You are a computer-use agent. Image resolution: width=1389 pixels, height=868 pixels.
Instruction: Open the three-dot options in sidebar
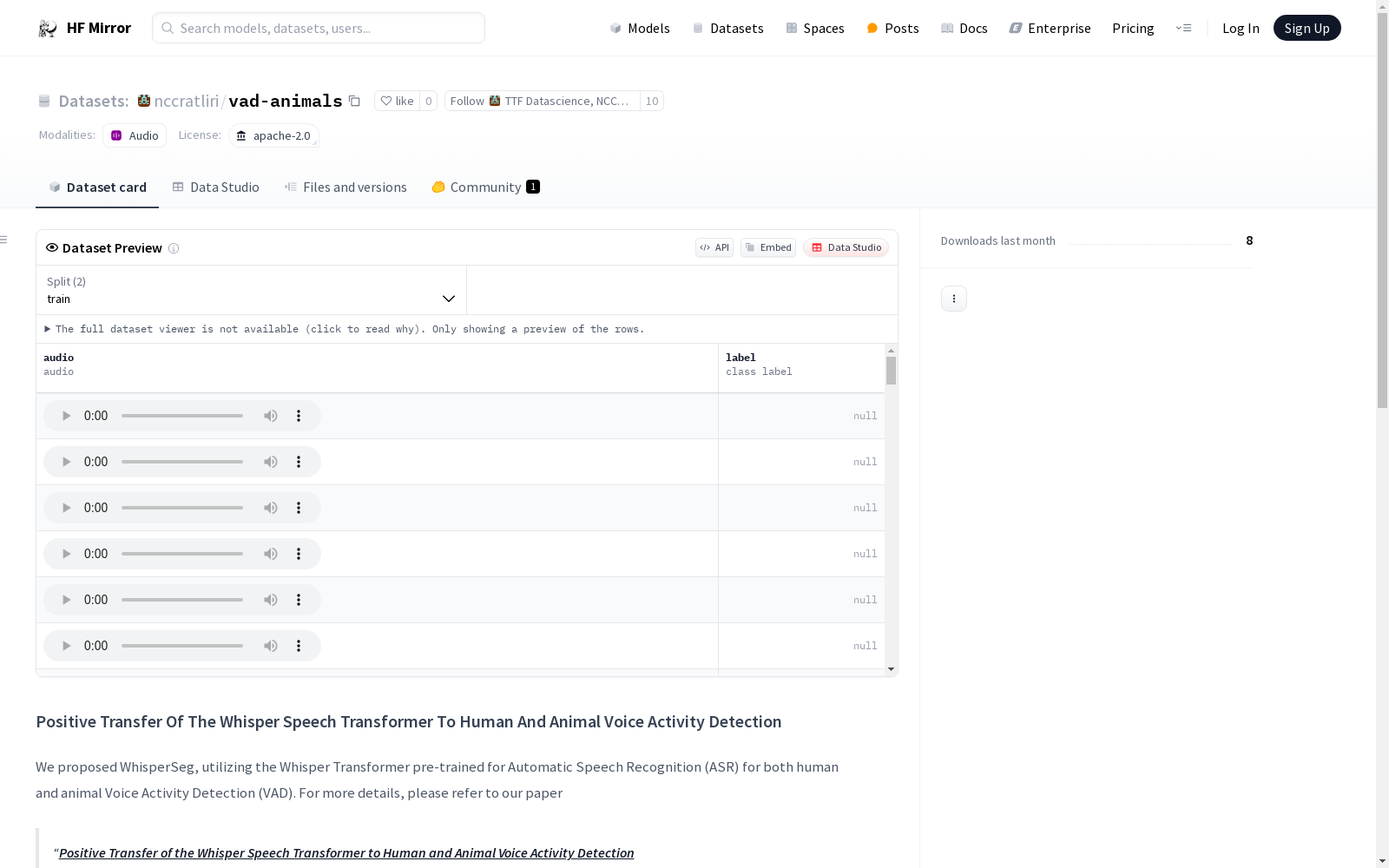[x=954, y=299]
